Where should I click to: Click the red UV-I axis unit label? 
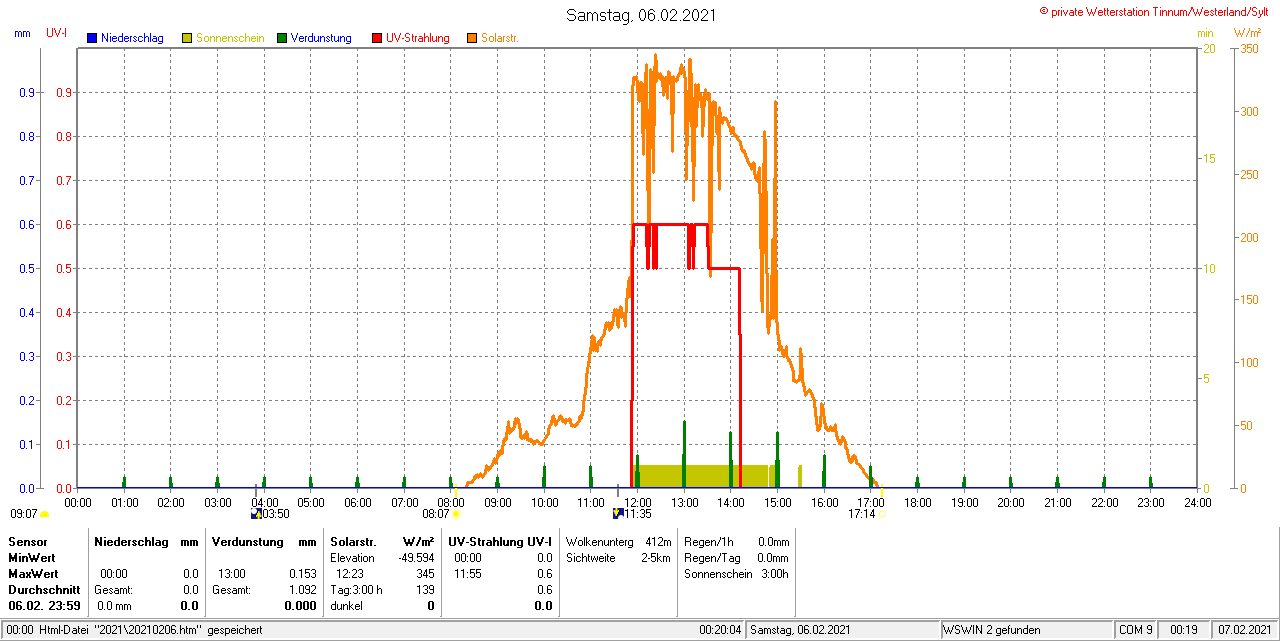tap(57, 33)
